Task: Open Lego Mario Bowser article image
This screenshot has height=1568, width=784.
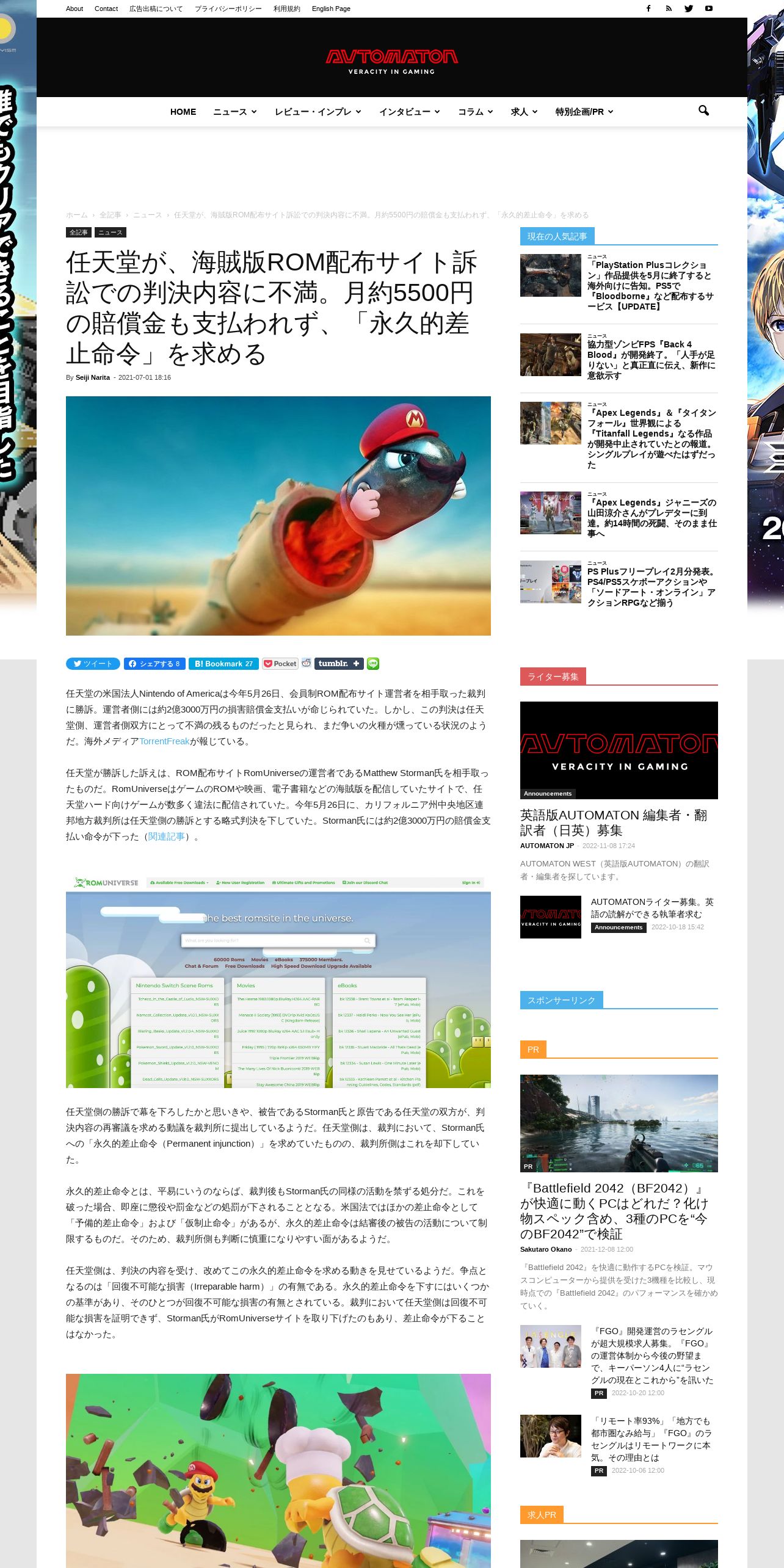Action: coord(278,1471)
